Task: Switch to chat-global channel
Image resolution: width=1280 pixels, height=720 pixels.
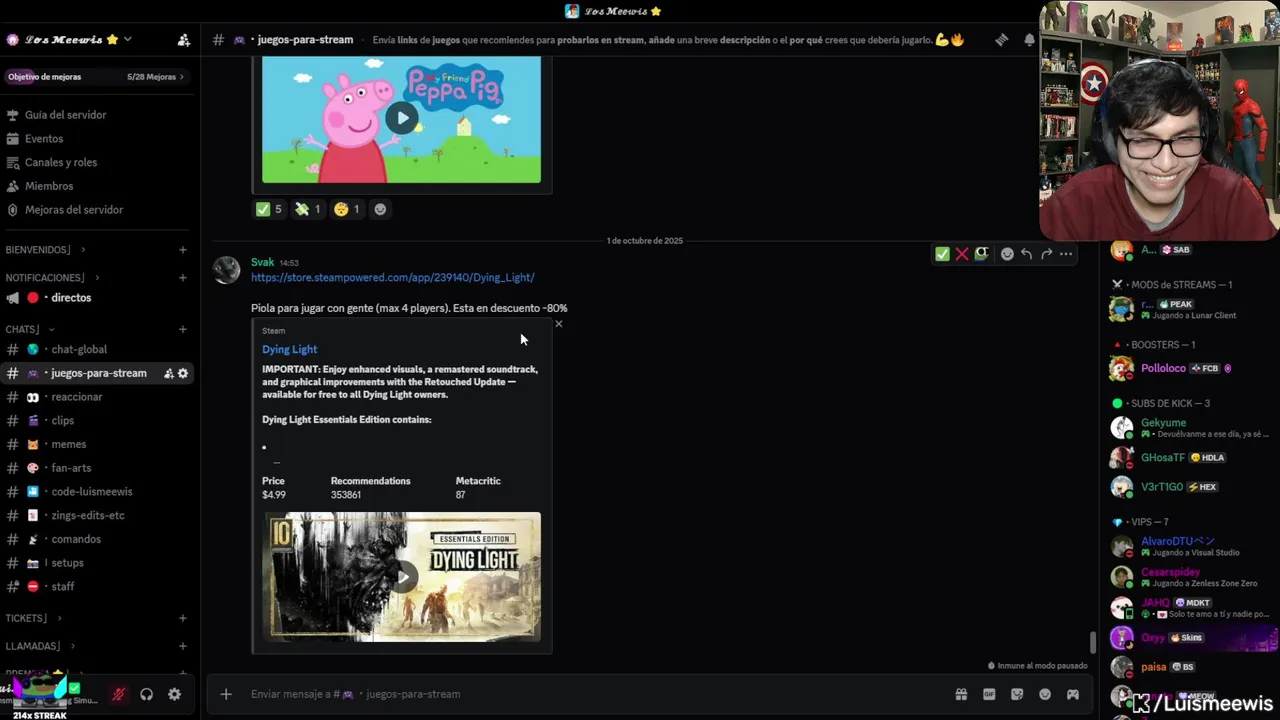Action: tap(98, 349)
